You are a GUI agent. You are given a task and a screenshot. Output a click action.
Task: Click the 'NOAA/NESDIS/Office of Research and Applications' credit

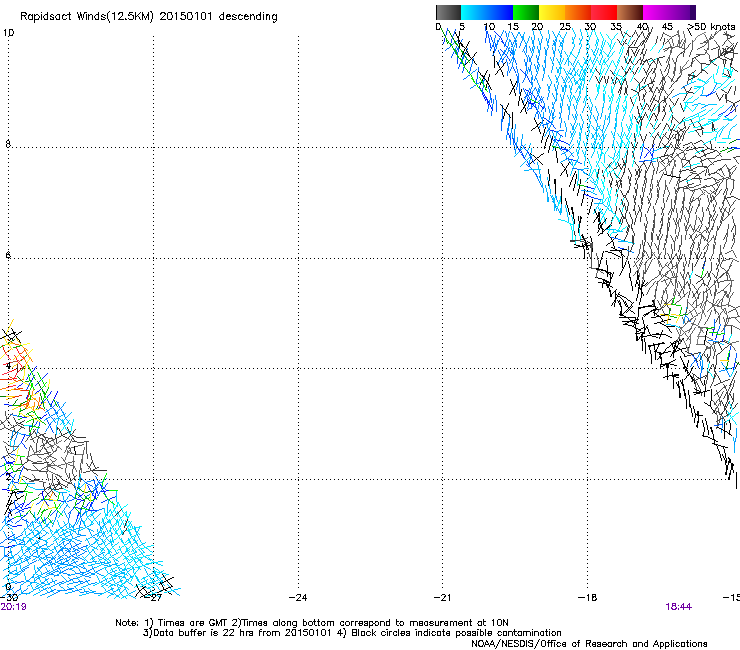pyautogui.click(x=589, y=643)
